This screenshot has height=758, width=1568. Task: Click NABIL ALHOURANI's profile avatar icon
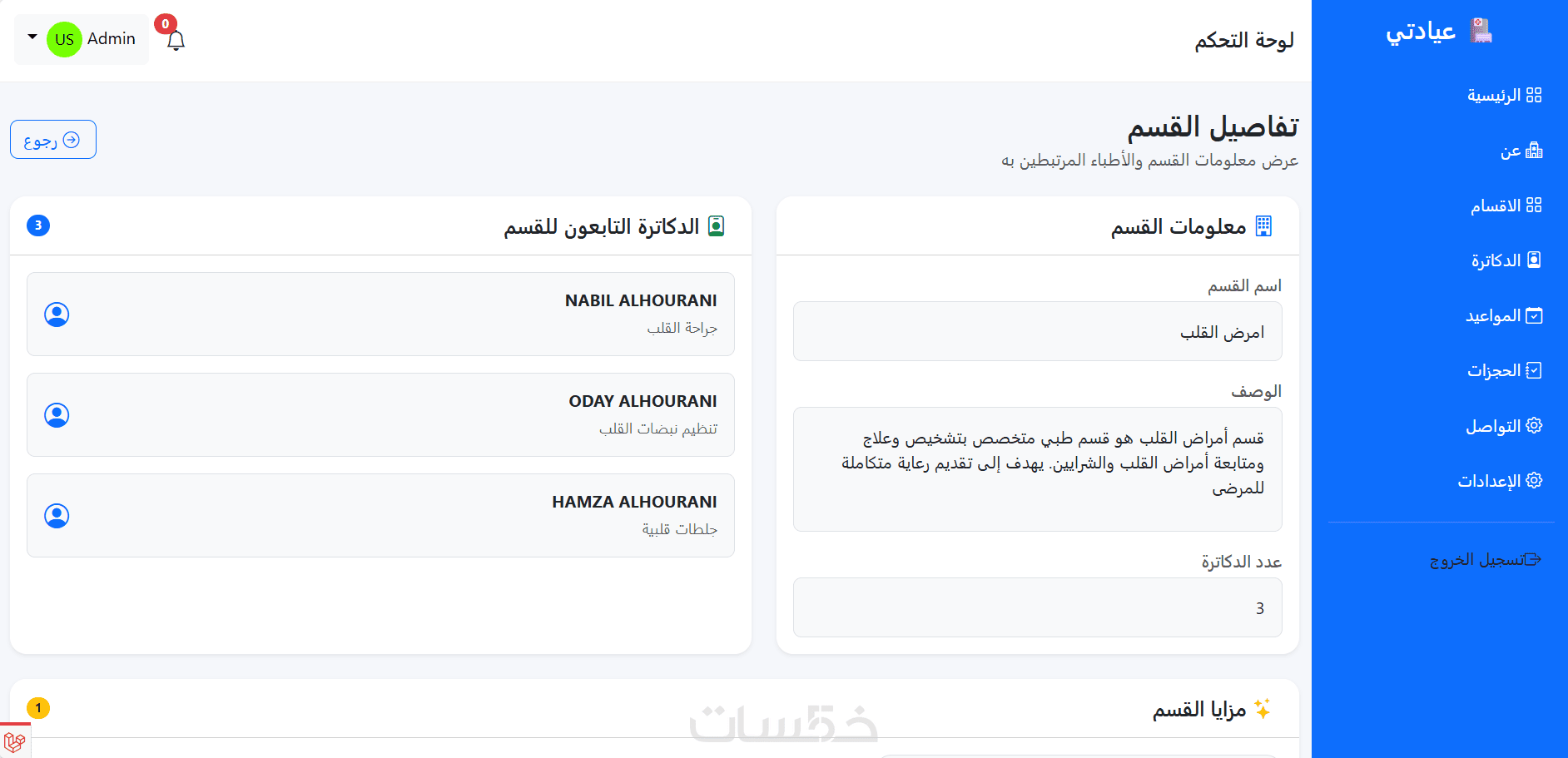coord(57,315)
